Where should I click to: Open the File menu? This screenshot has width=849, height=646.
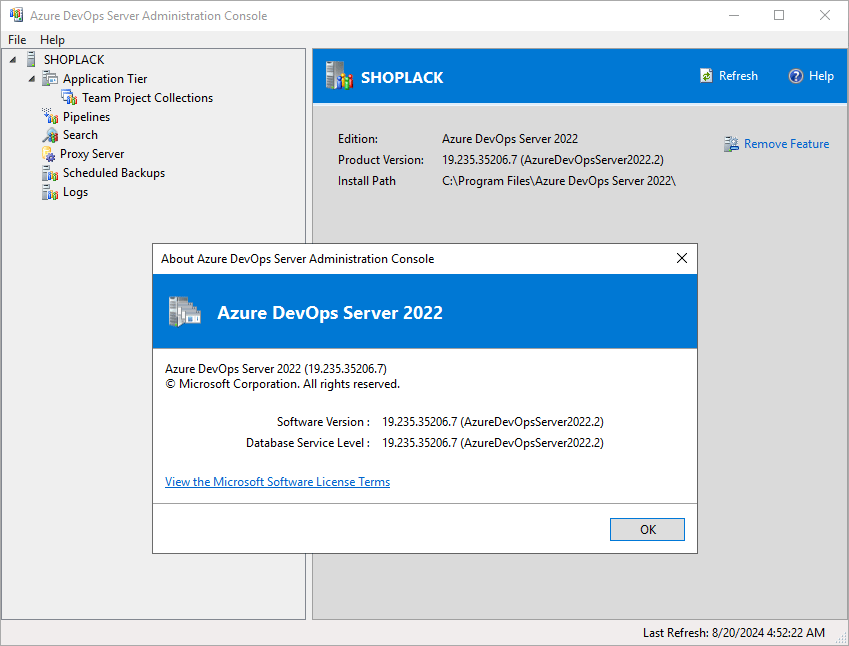(17, 40)
